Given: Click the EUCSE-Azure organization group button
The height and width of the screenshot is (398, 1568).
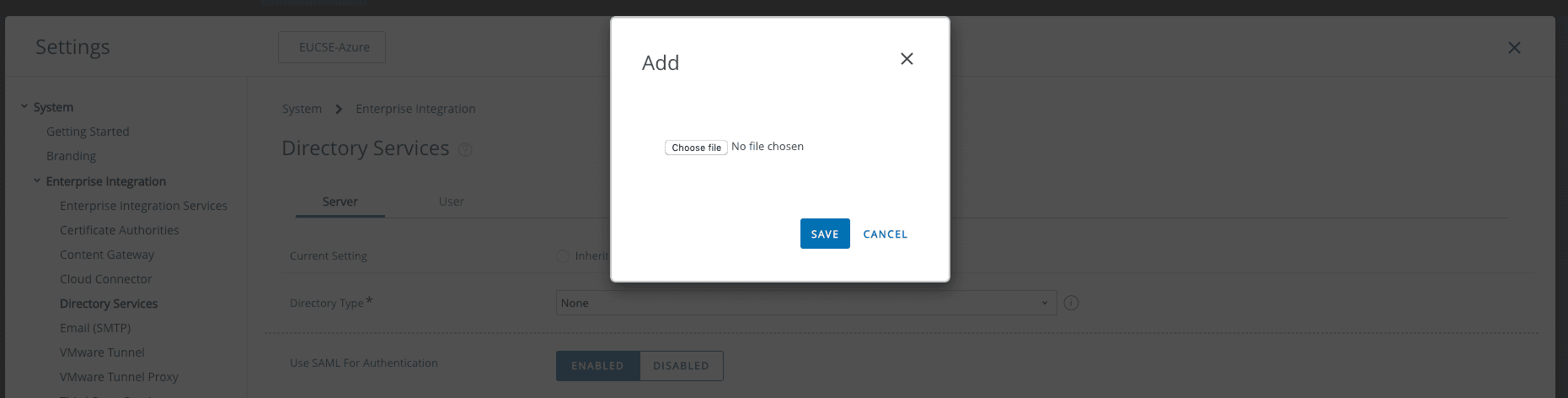Looking at the screenshot, I should click(332, 47).
